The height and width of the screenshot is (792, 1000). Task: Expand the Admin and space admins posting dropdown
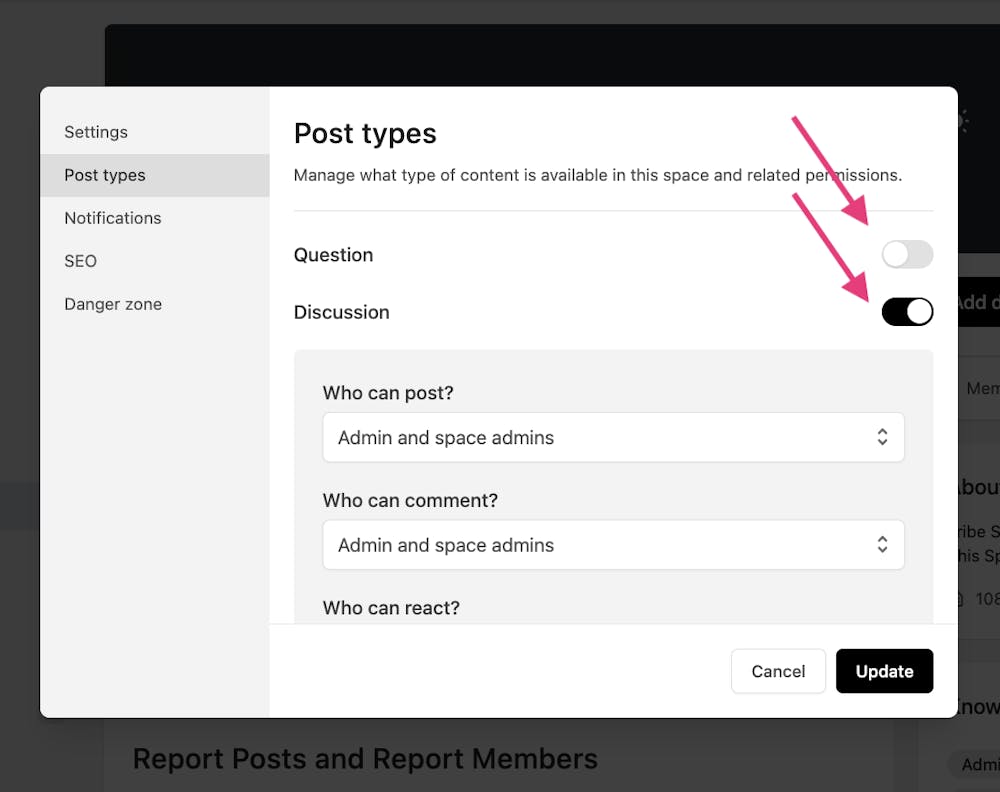[613, 437]
